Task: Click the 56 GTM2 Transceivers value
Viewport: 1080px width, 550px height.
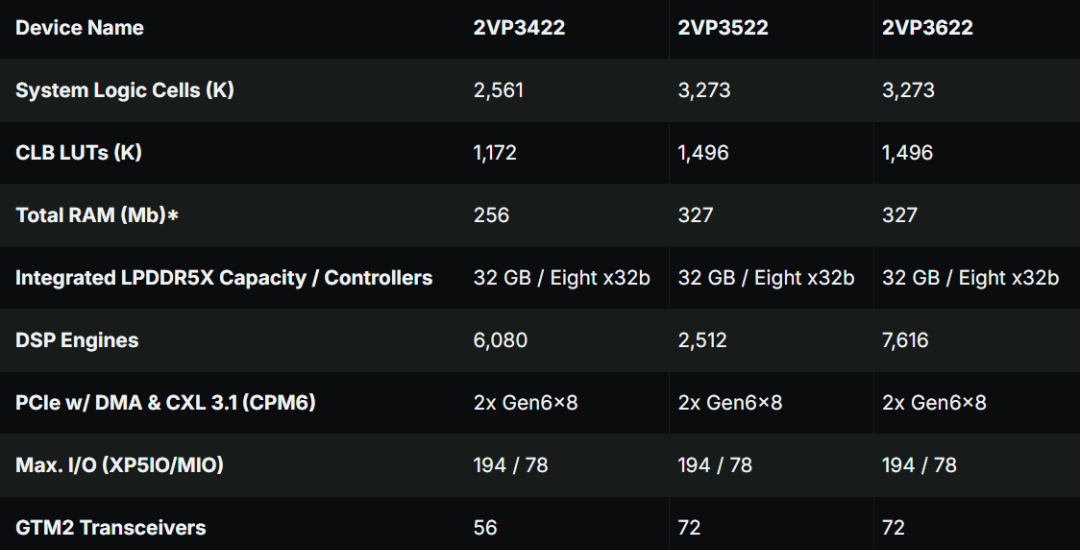Action: [x=486, y=528]
